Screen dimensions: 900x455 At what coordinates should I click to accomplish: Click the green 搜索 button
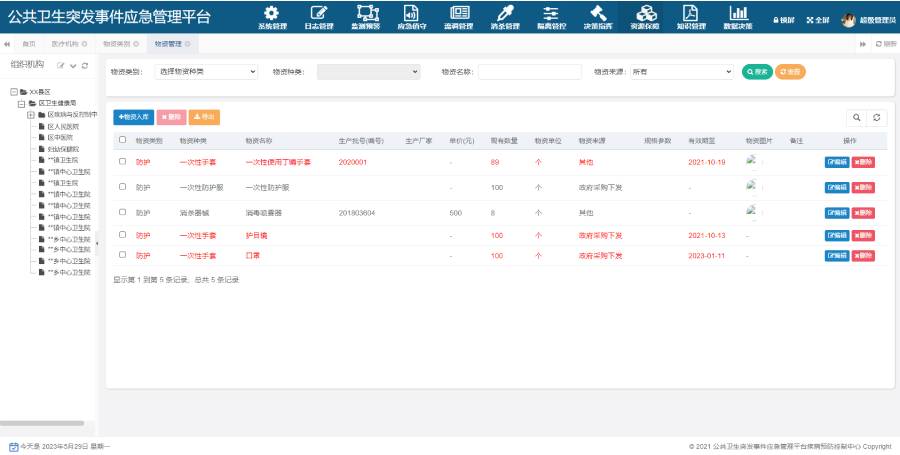point(757,72)
